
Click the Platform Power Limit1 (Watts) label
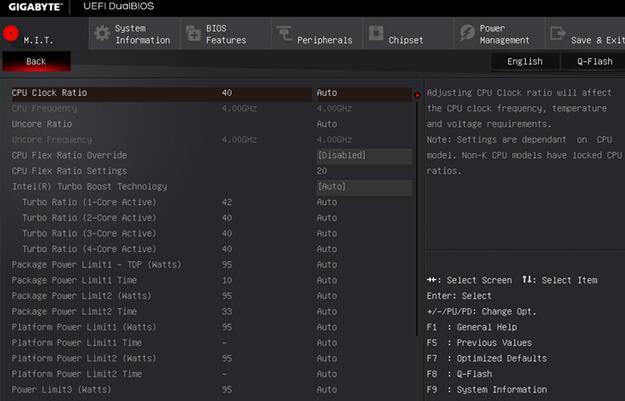coord(84,327)
